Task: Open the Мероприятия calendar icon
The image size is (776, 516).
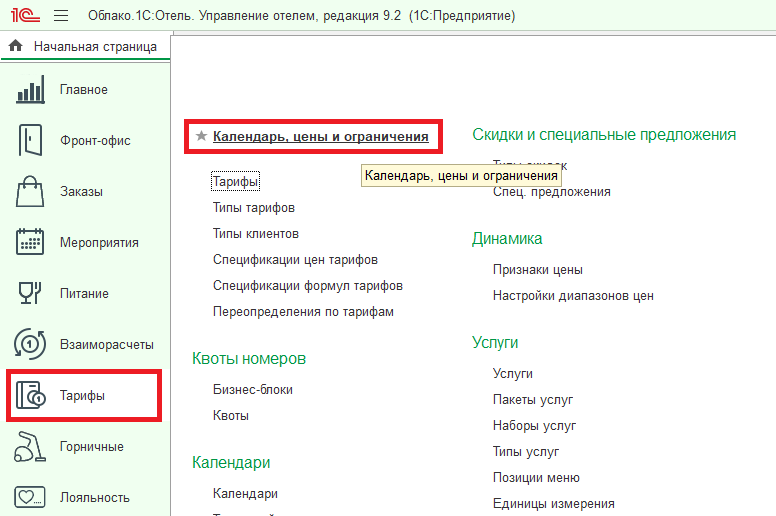Action: [x=30, y=242]
